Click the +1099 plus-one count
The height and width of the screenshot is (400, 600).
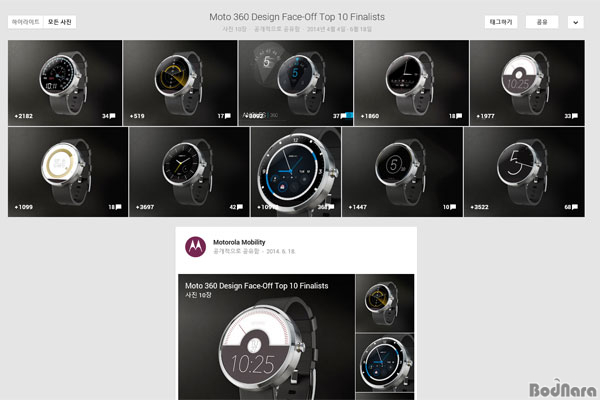pyautogui.click(x=24, y=207)
